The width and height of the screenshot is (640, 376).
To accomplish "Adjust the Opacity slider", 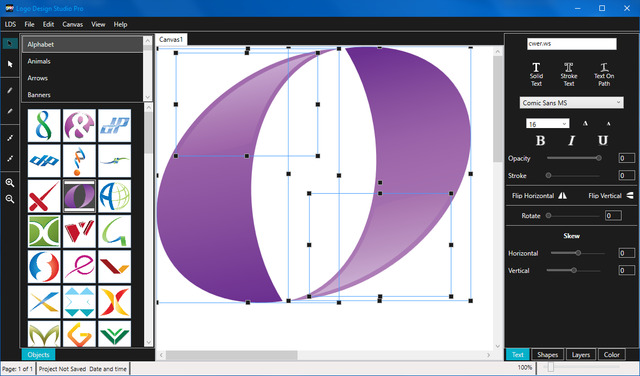I will 574,158.
